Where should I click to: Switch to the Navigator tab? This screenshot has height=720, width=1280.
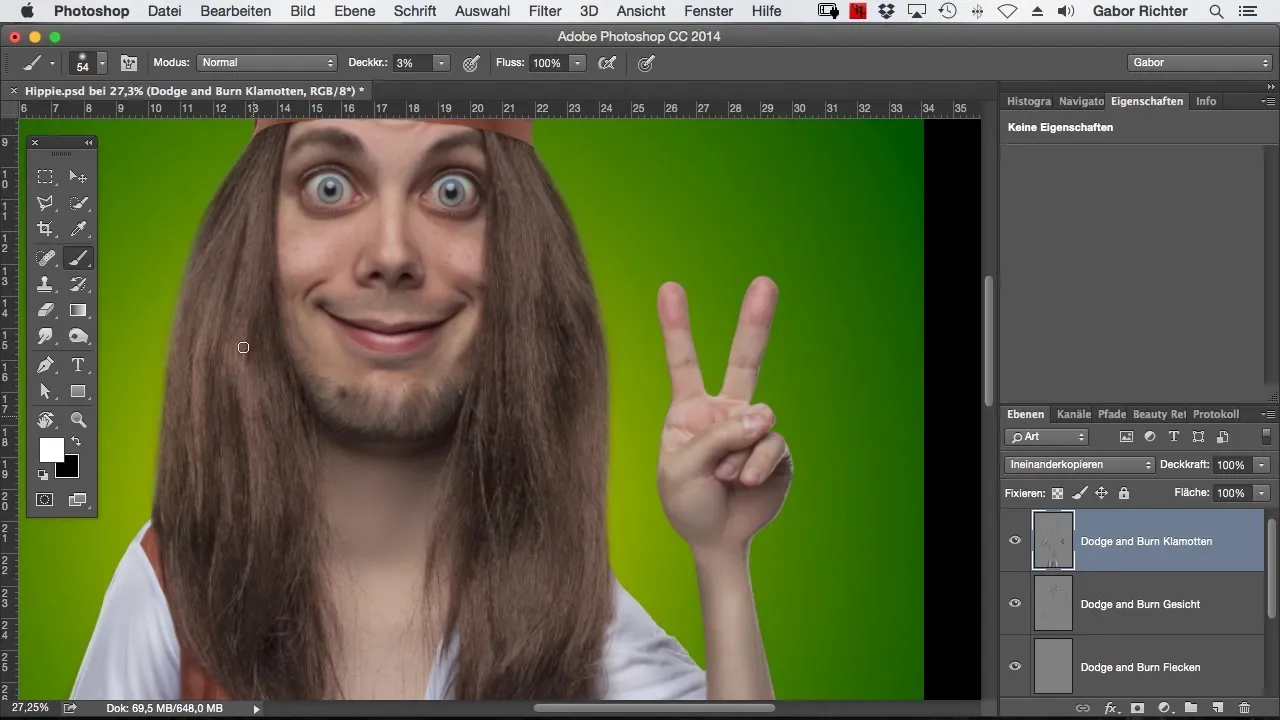(1081, 101)
